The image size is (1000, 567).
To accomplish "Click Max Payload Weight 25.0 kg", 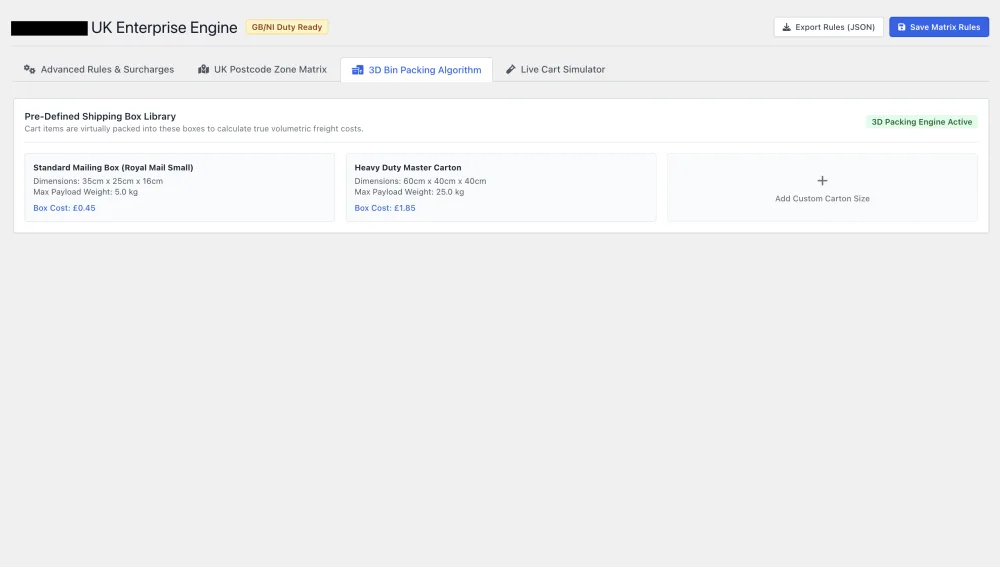I will coord(409,192).
